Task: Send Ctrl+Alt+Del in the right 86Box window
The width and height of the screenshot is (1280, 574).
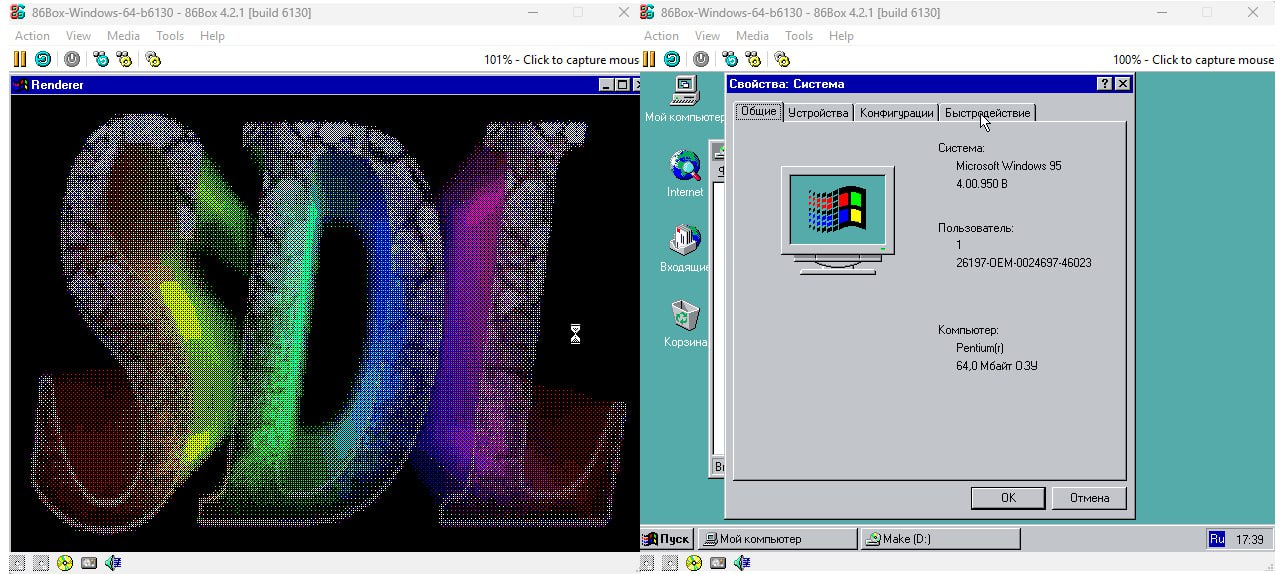Action: [x=731, y=60]
